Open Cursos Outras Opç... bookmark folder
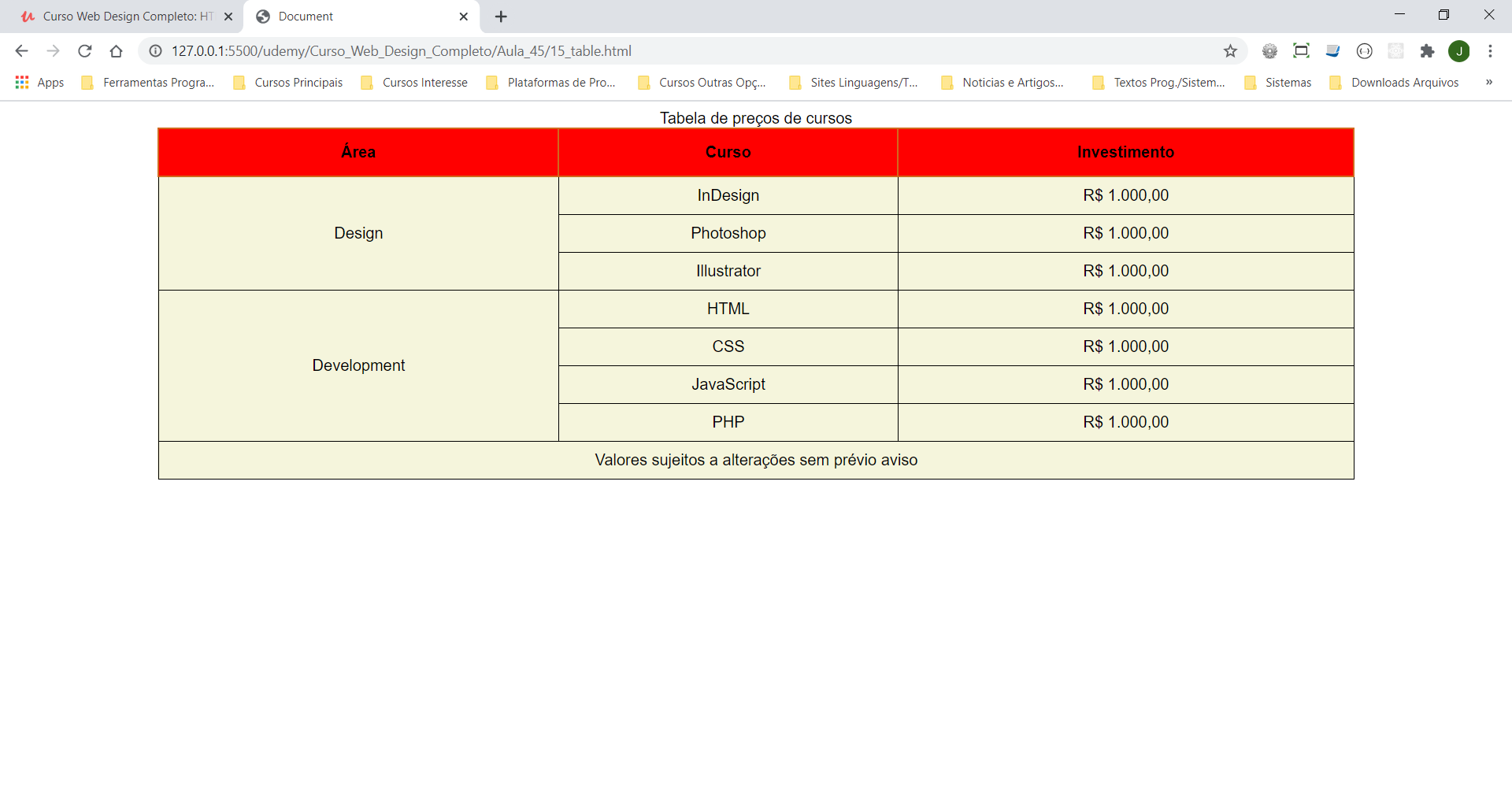 (702, 83)
